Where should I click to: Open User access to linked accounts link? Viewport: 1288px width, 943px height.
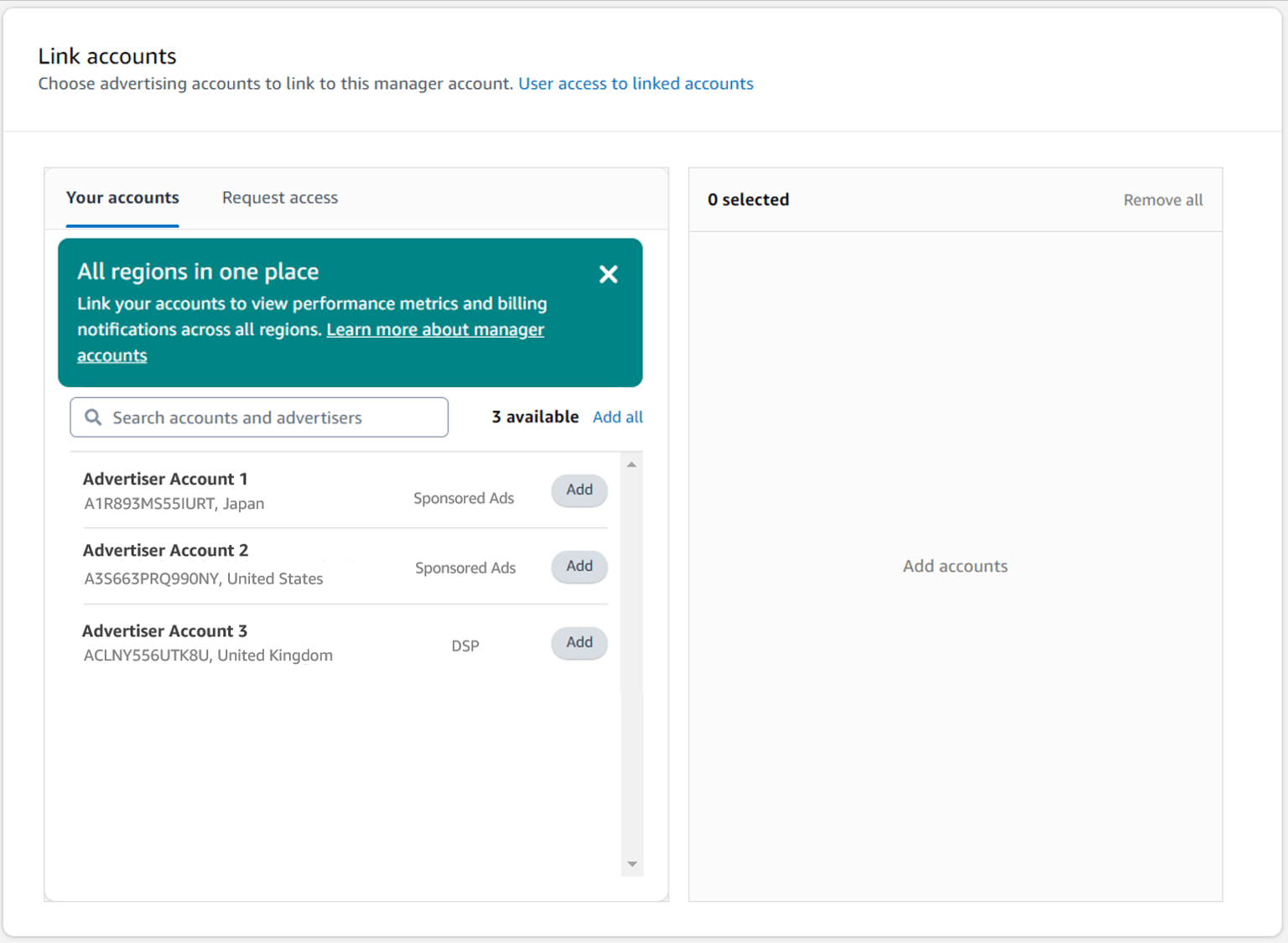636,83
